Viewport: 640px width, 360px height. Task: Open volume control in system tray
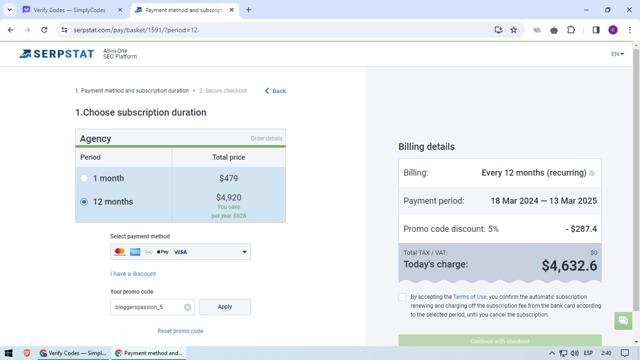point(575,353)
